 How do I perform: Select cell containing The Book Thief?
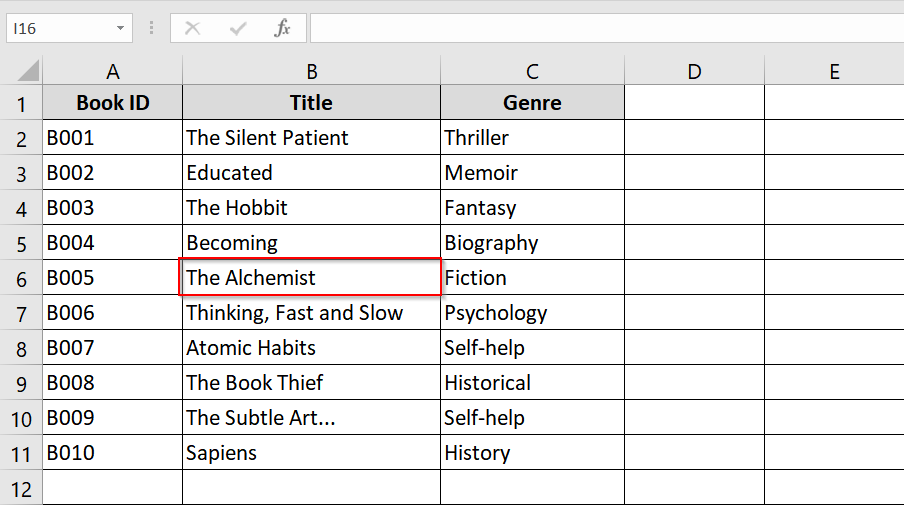coord(311,383)
